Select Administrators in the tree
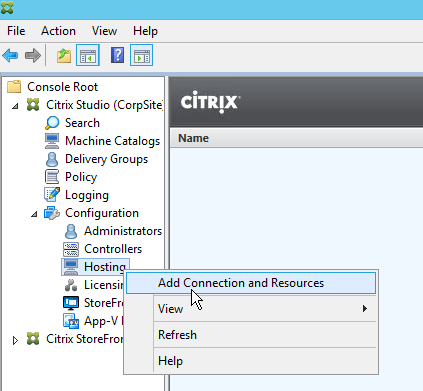Screen dimensions: 423x391 (123, 231)
